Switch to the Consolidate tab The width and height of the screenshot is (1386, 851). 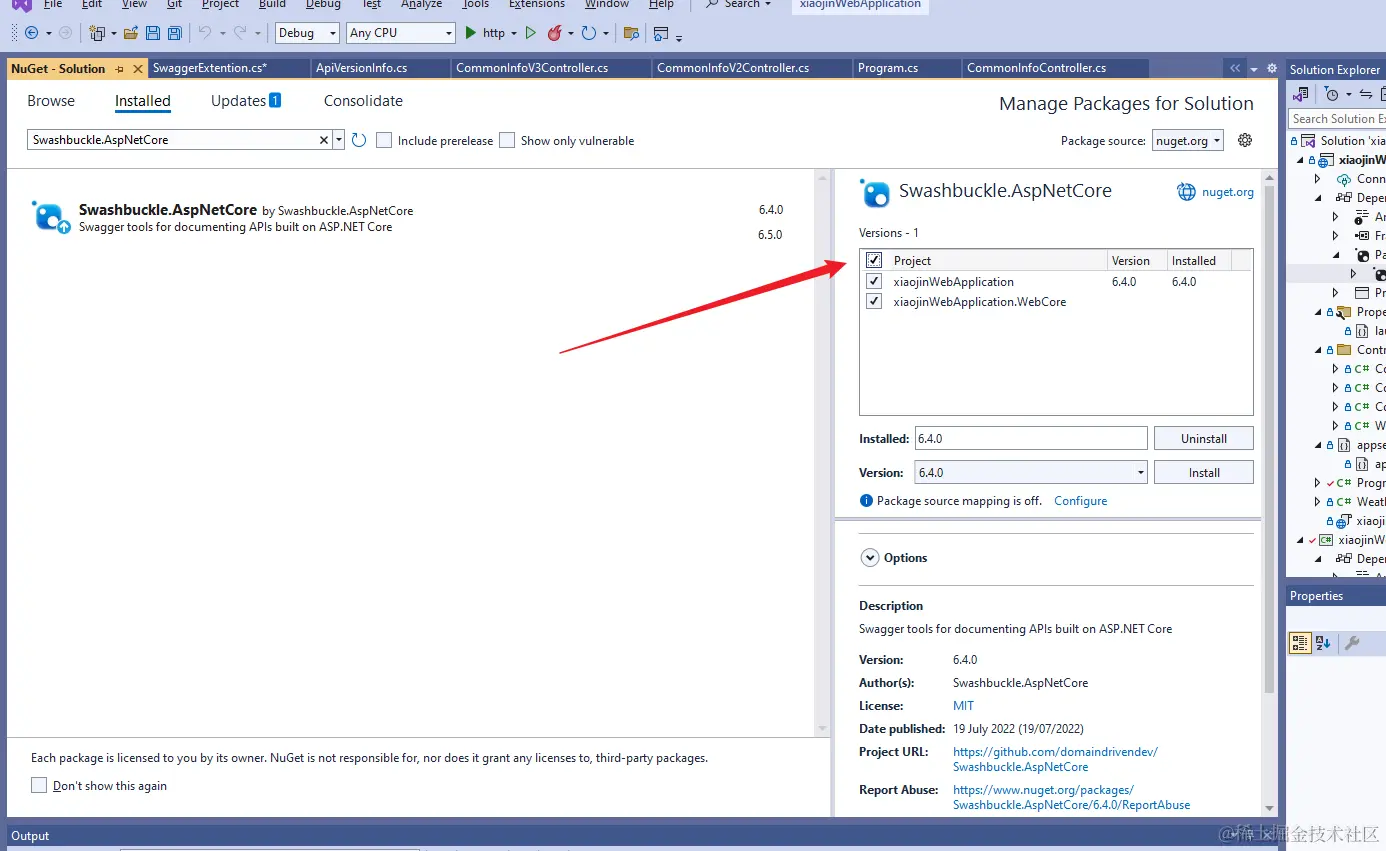tap(363, 101)
